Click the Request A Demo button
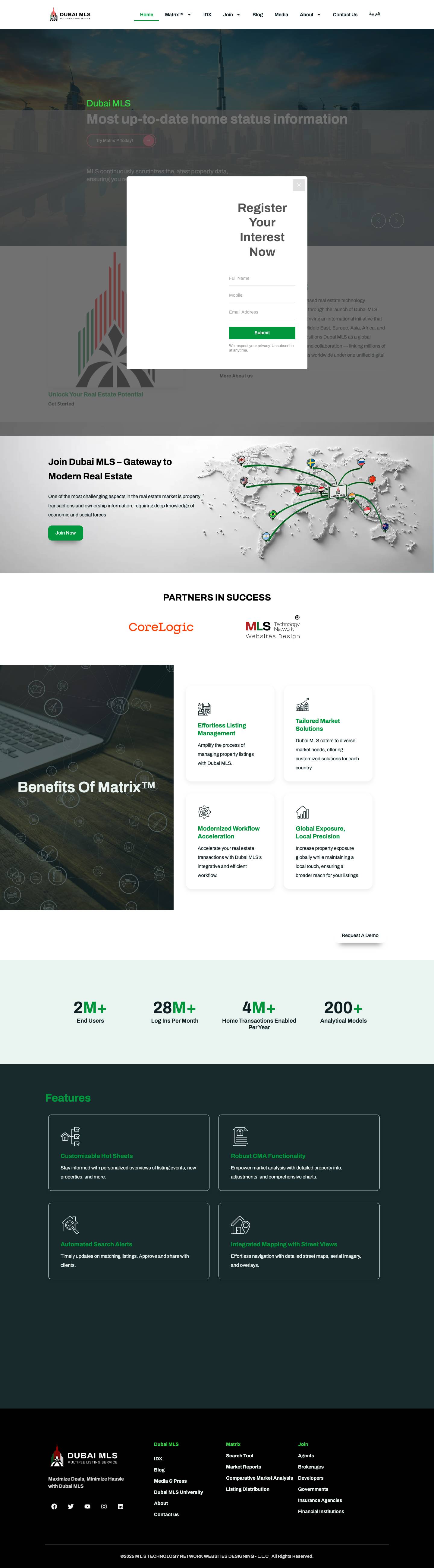The image size is (434, 1568). click(360, 935)
